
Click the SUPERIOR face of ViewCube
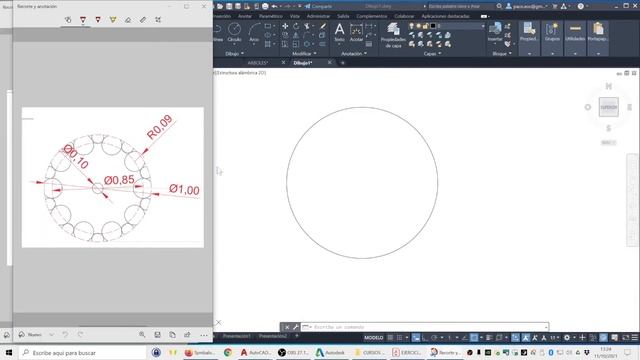[609, 107]
